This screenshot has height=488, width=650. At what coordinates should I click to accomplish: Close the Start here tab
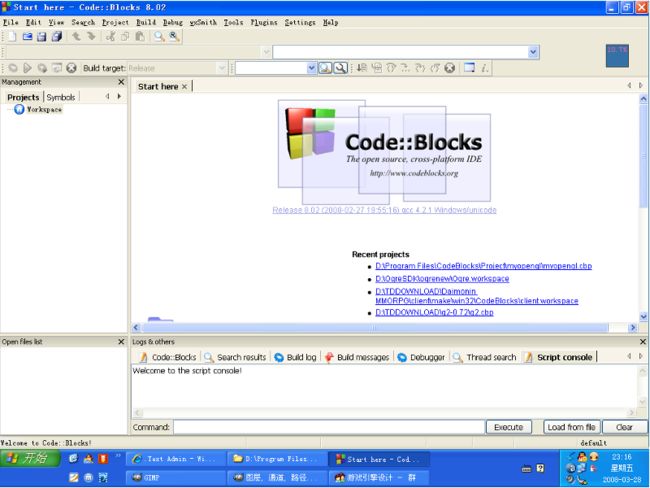[x=184, y=86]
